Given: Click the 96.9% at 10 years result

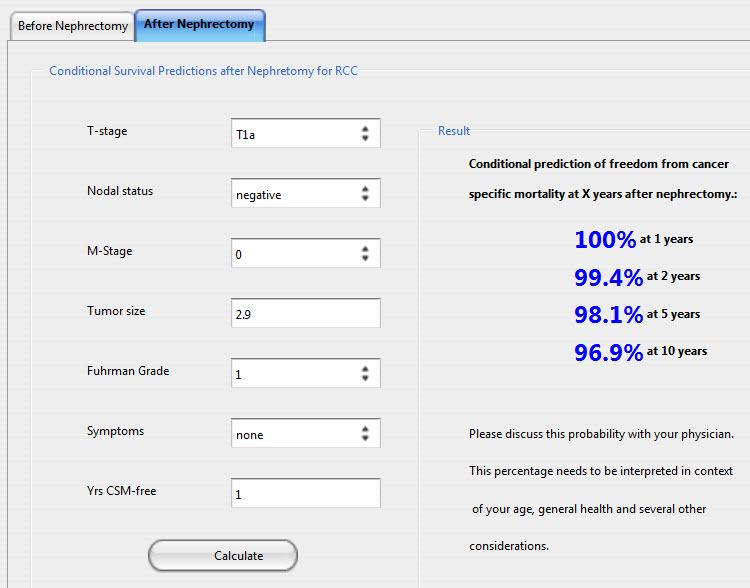Looking at the screenshot, I should pos(640,352).
